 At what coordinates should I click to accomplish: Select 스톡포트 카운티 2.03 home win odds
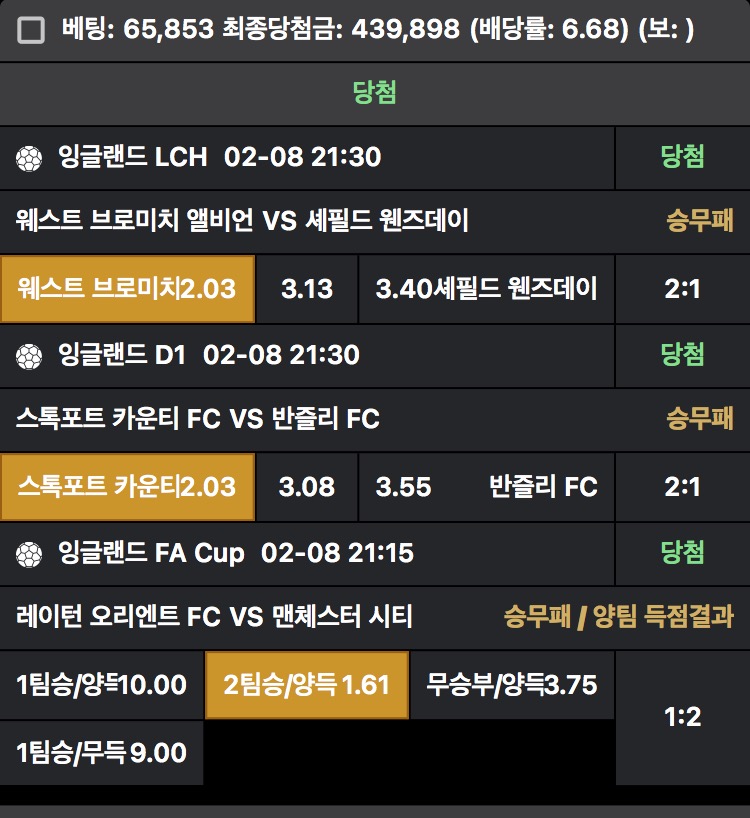click(127, 487)
